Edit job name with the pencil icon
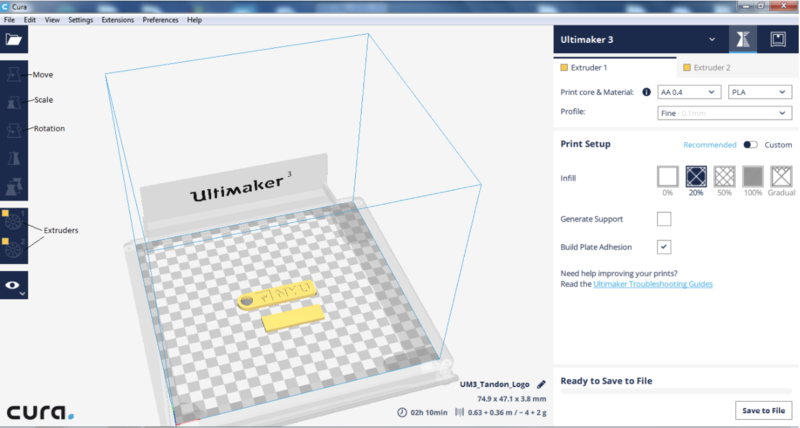The width and height of the screenshot is (800, 428). click(x=541, y=385)
